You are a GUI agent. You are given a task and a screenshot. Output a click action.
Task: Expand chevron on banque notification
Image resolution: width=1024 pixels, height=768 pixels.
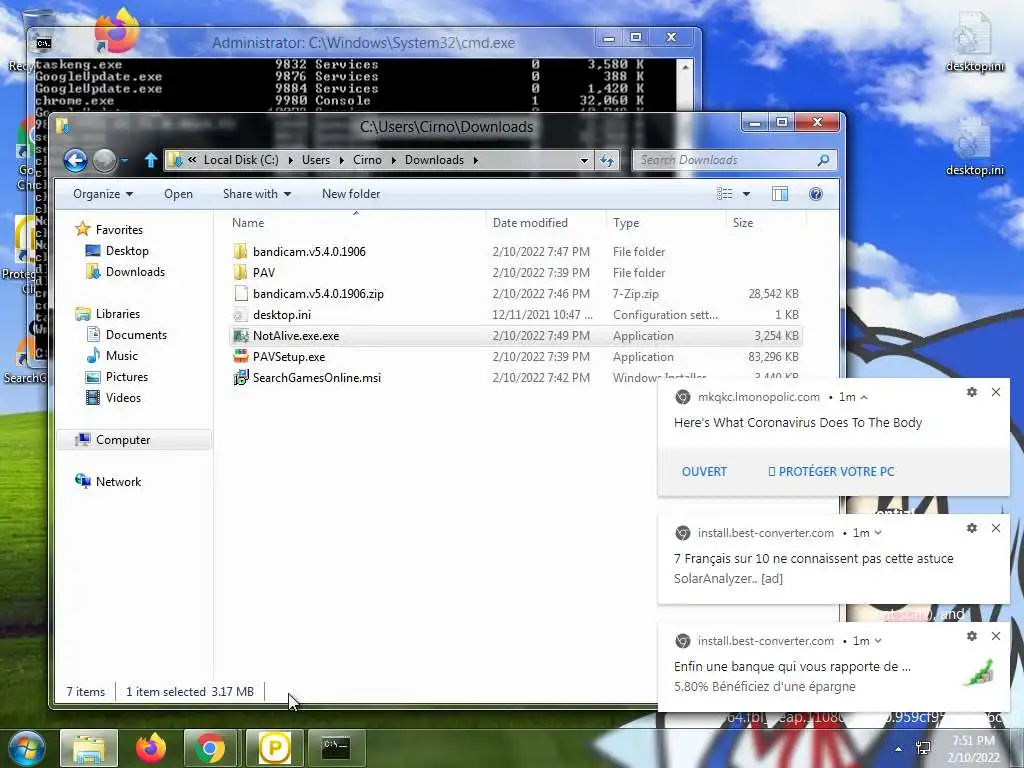pyautogui.click(x=878, y=641)
